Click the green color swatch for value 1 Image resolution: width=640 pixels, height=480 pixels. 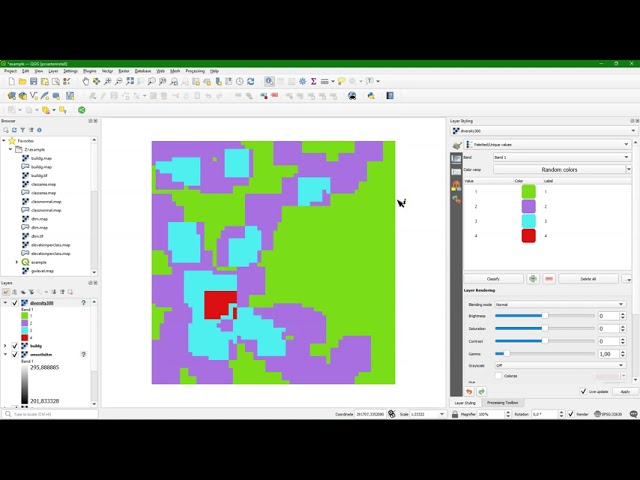coord(529,191)
